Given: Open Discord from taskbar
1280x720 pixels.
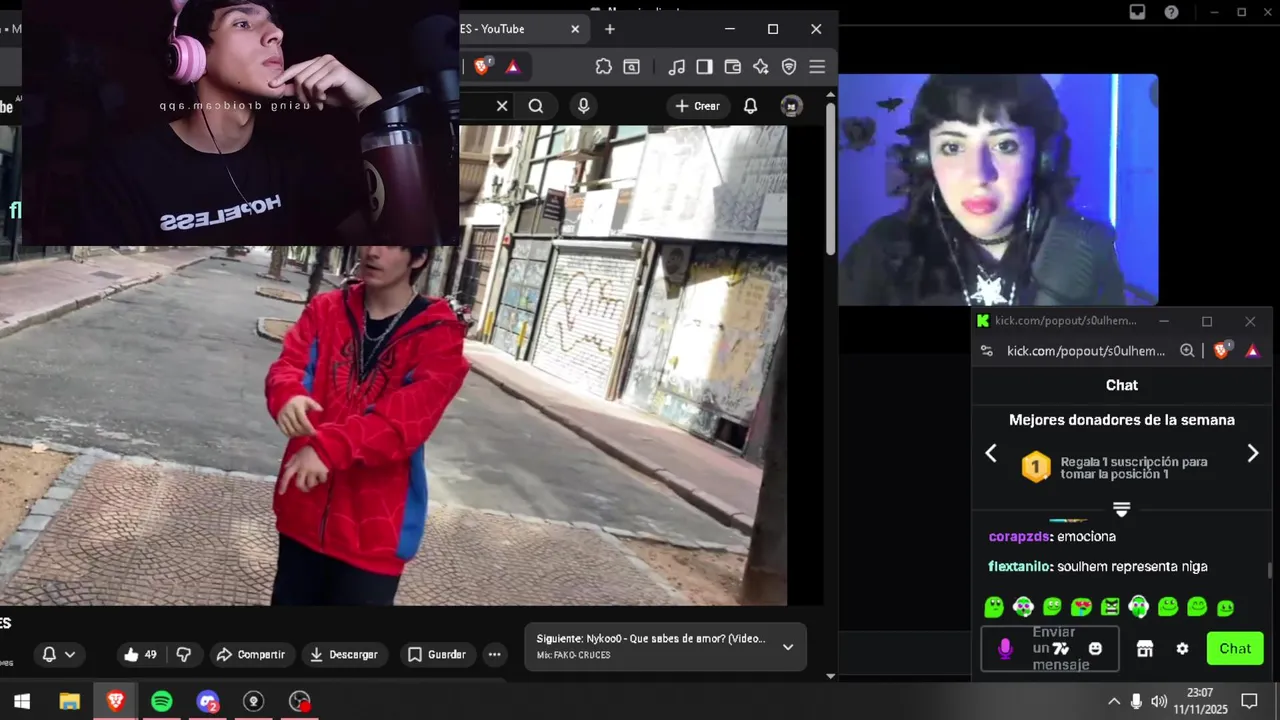Looking at the screenshot, I should coord(207,701).
